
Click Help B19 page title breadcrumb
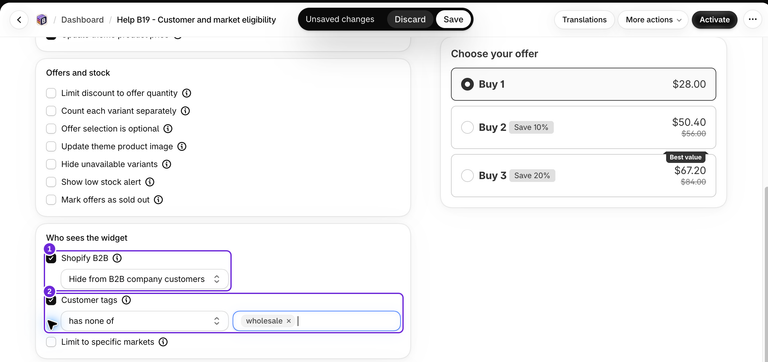(196, 20)
